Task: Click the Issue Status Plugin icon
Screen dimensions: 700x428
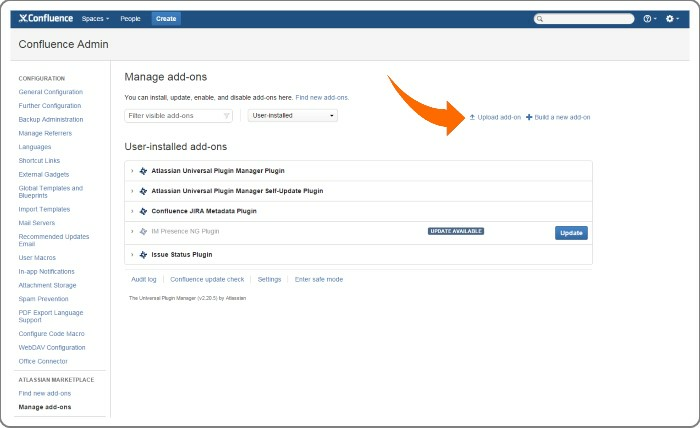Action: 143,255
